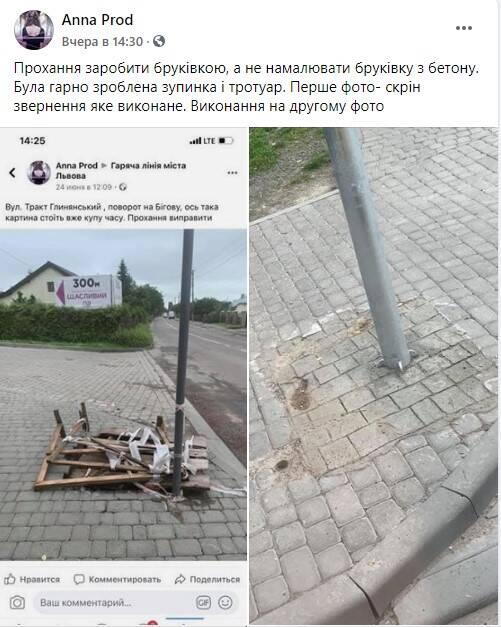The image size is (501, 627).
Task: Click the public globe privacy icon
Action: point(159,41)
